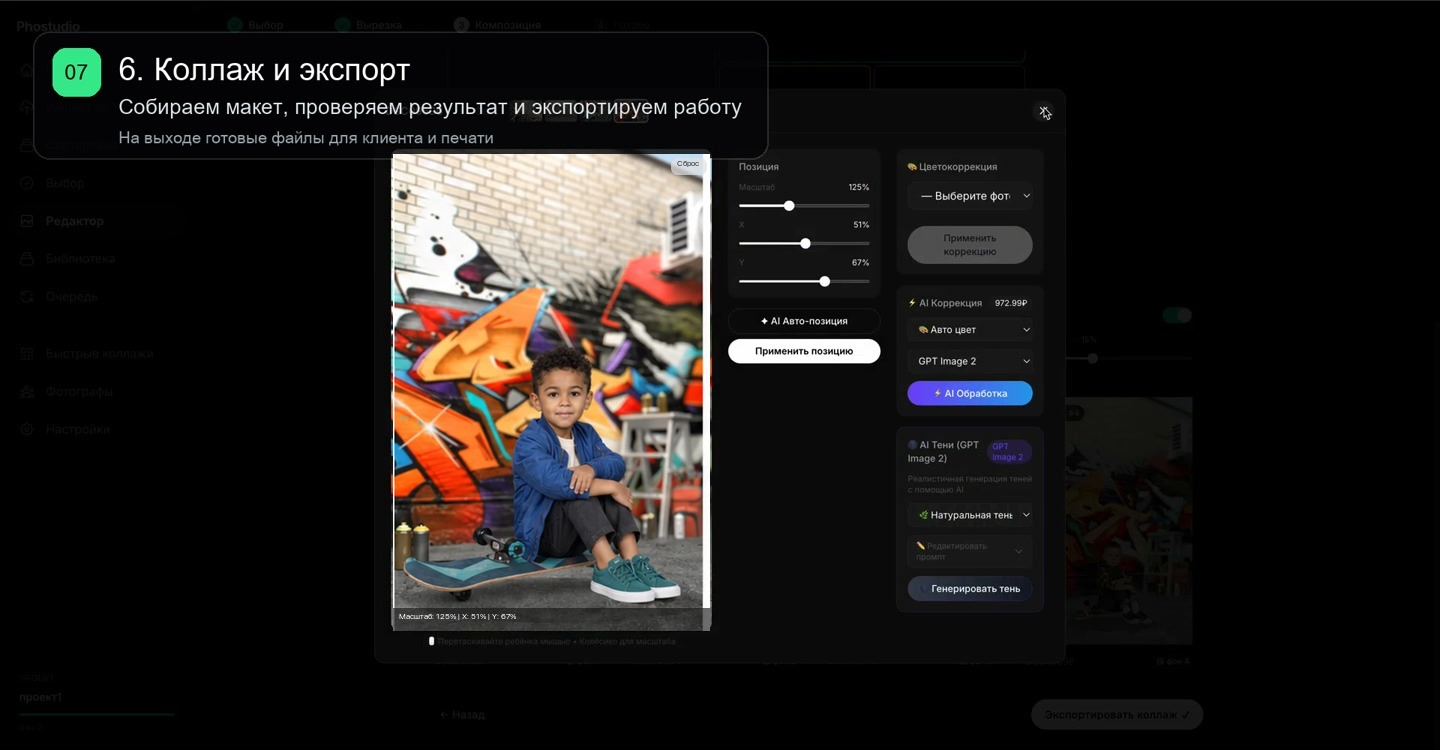1440x750 pixels.
Task: Open the Натуральная тень dropdown
Action: coord(970,515)
